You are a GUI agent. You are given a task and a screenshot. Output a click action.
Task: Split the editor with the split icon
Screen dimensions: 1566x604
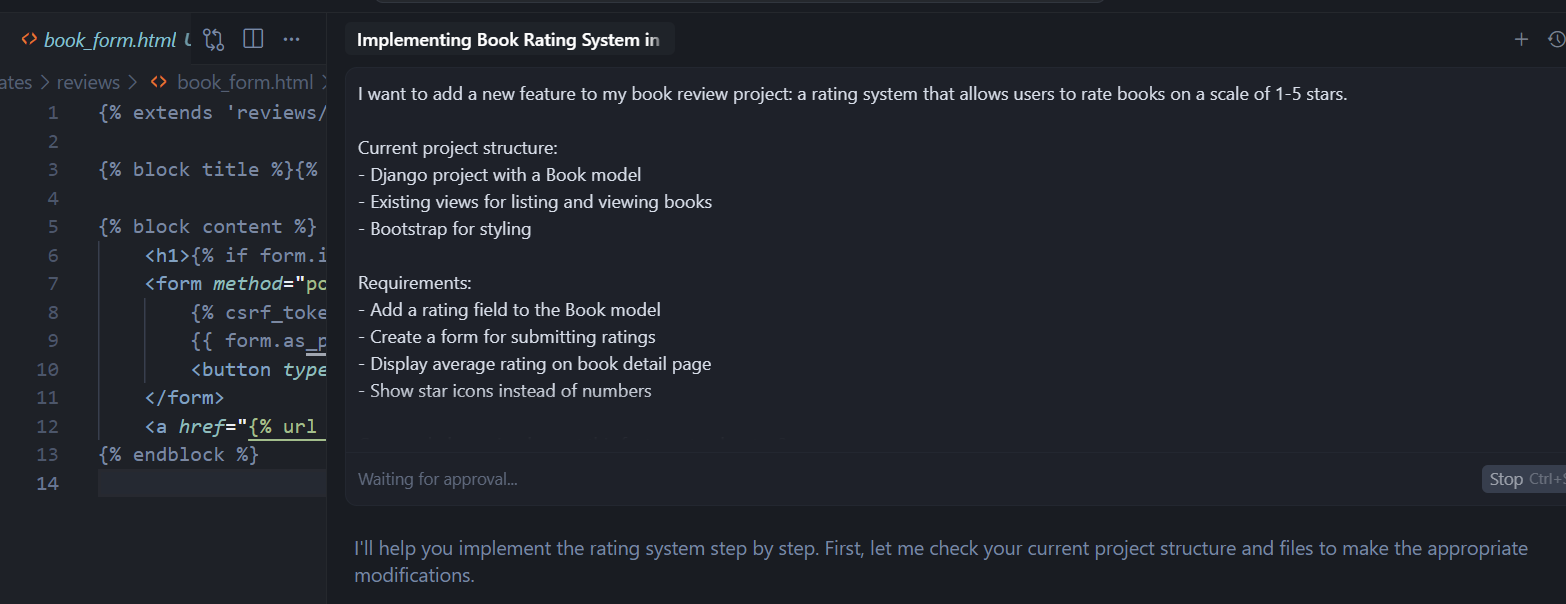point(253,39)
